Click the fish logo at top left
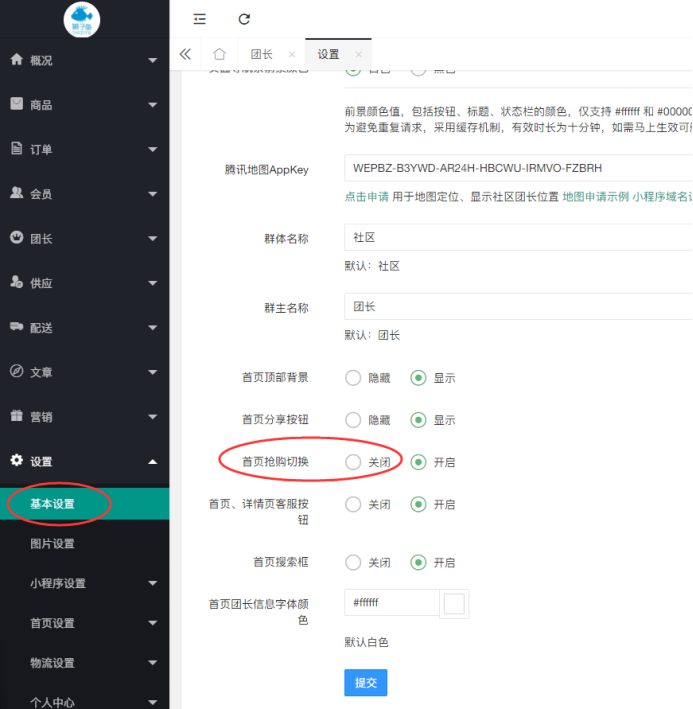Image resolution: width=693 pixels, height=709 pixels. pyautogui.click(x=82, y=20)
